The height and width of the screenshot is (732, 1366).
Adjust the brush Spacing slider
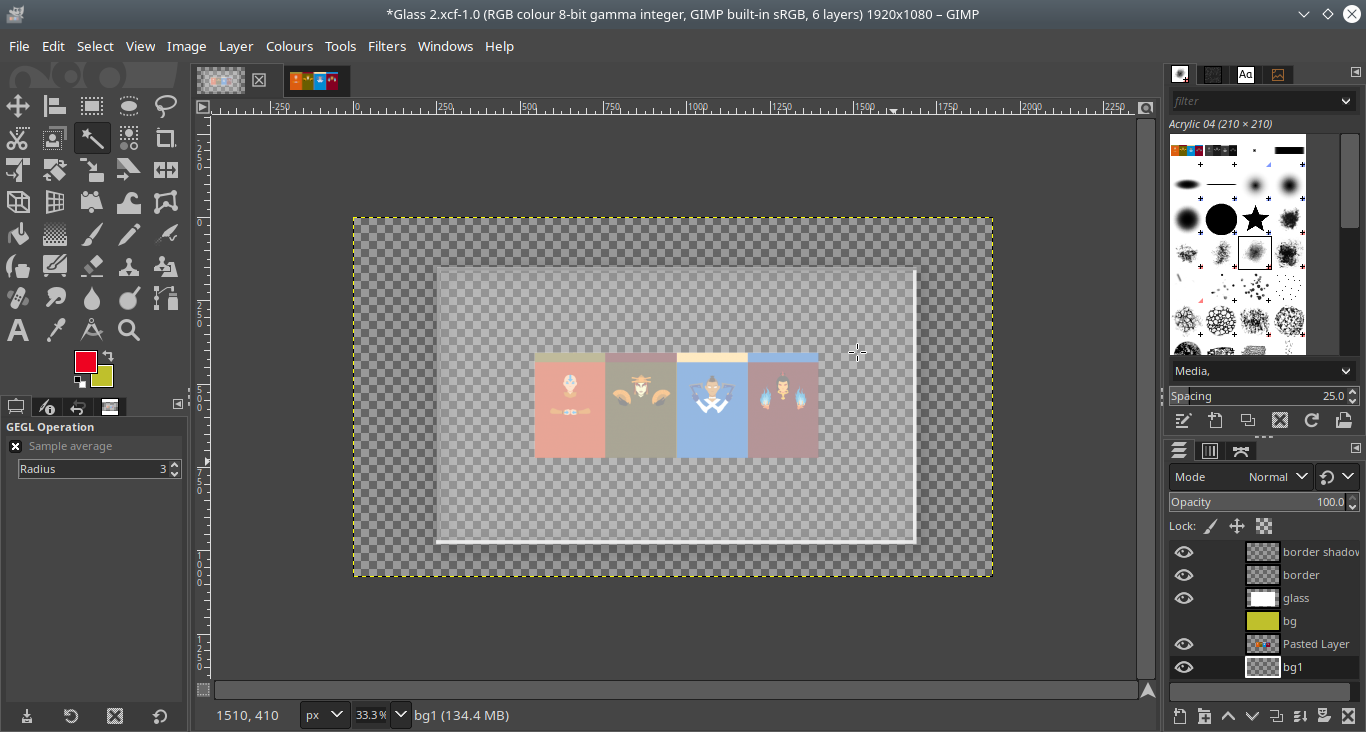1258,396
